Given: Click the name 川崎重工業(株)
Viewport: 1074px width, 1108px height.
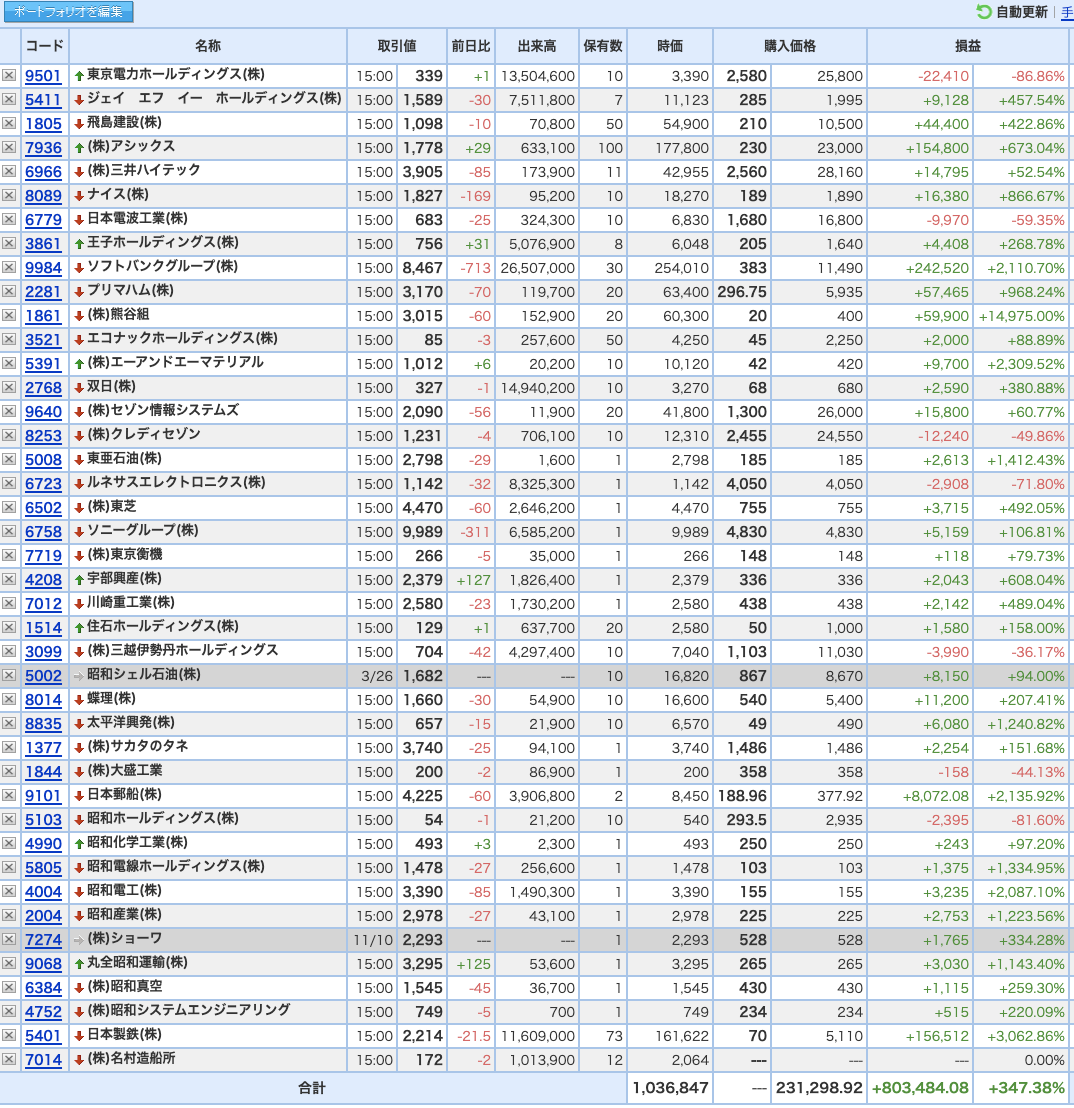Looking at the screenshot, I should click(131, 602).
